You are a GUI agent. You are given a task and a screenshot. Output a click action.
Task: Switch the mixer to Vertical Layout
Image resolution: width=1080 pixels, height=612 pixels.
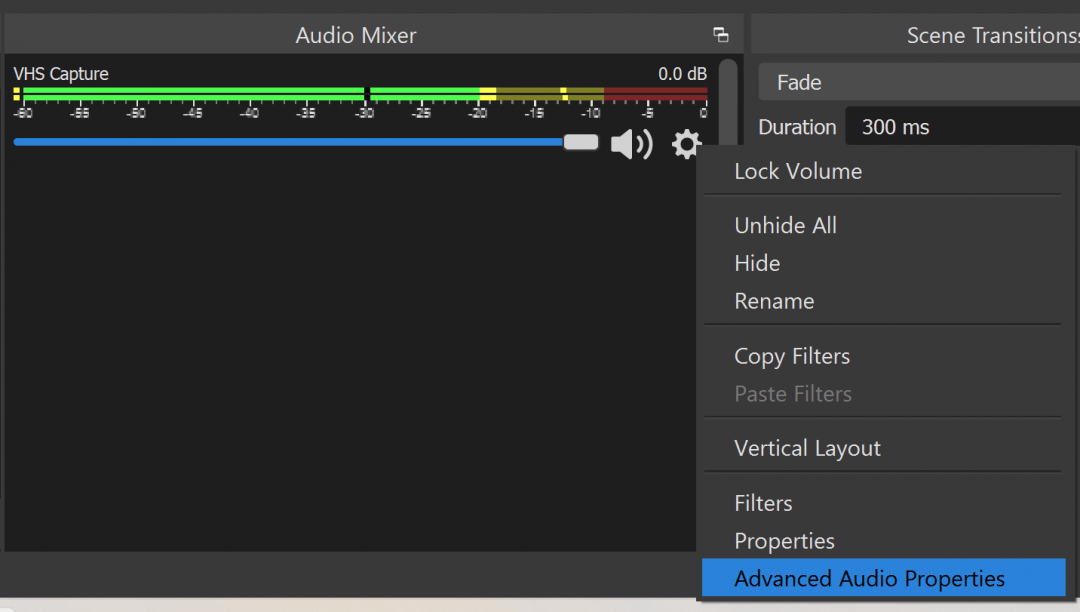[807, 447]
